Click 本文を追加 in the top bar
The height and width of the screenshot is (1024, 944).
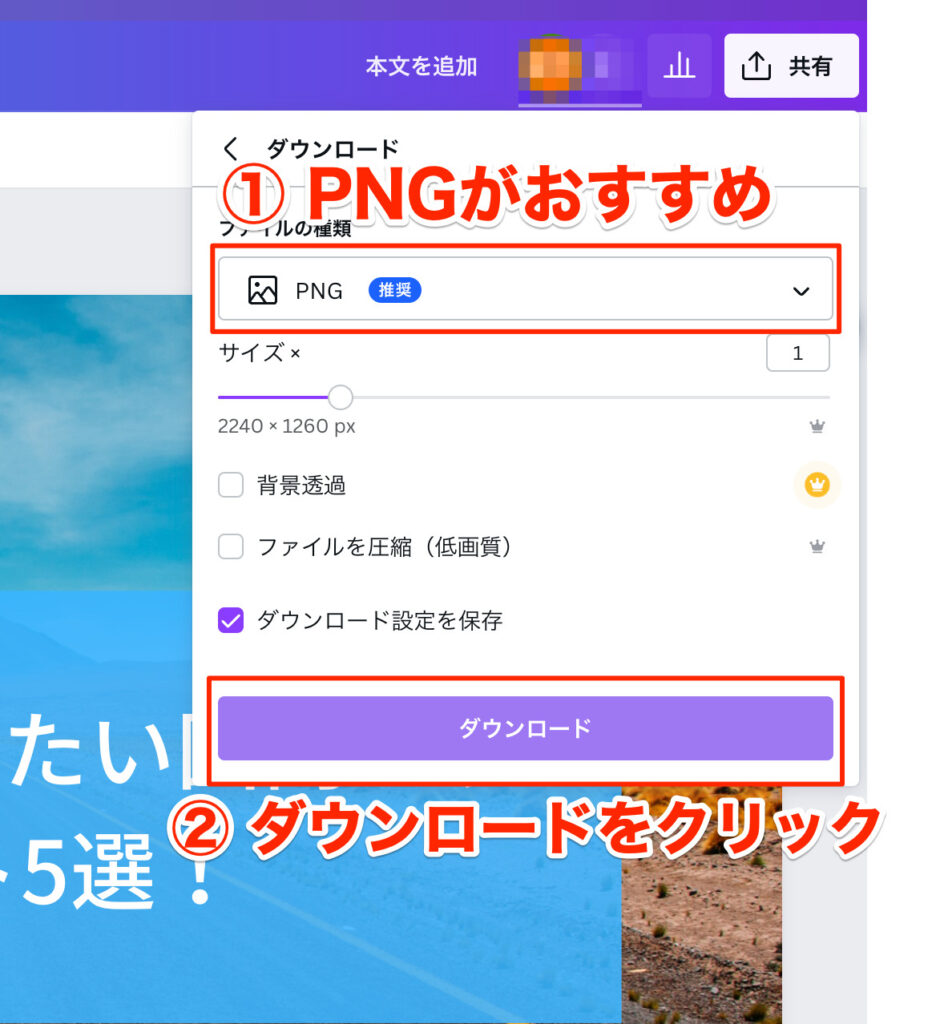coord(421,66)
